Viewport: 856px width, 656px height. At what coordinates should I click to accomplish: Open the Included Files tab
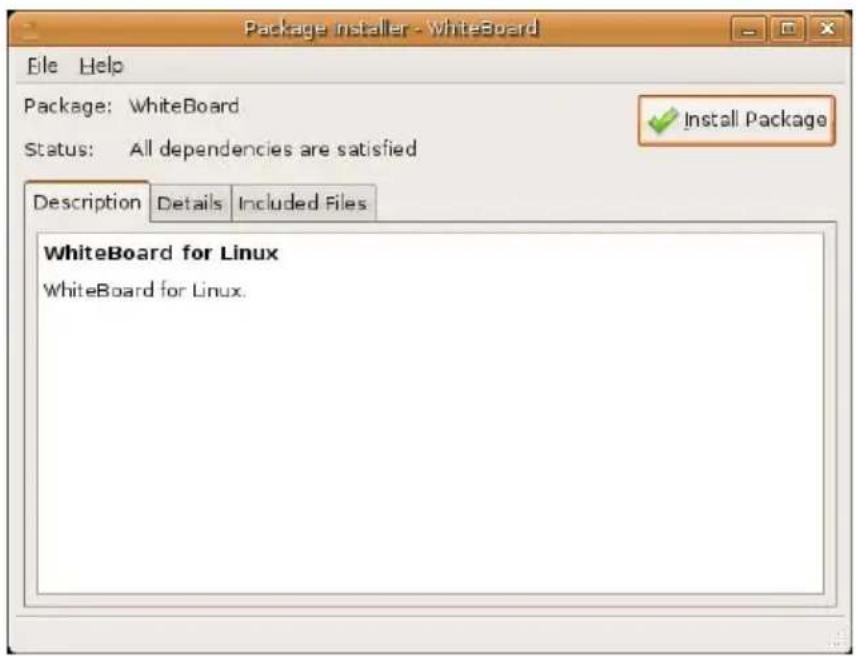click(x=303, y=203)
